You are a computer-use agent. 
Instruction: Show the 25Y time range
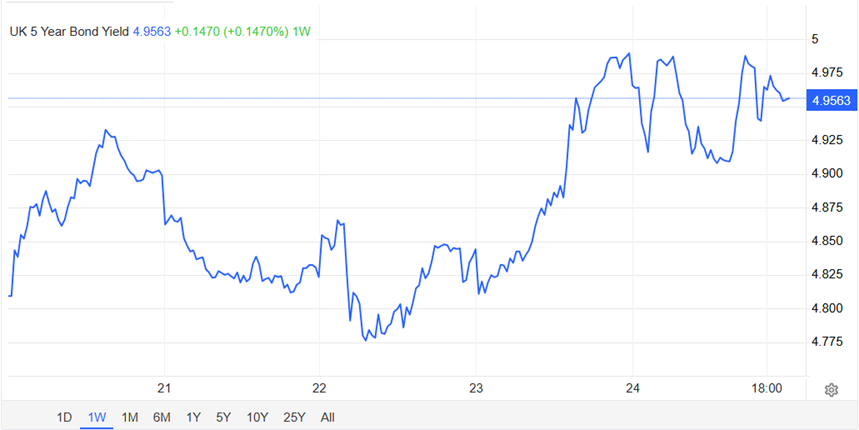point(294,417)
